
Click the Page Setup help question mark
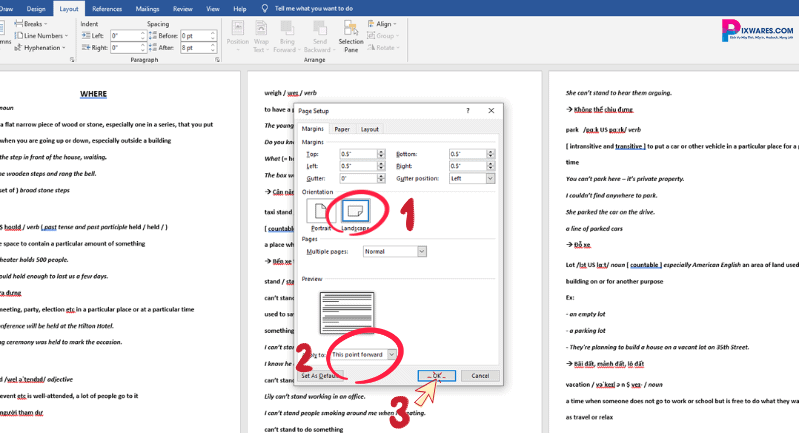coord(468,110)
